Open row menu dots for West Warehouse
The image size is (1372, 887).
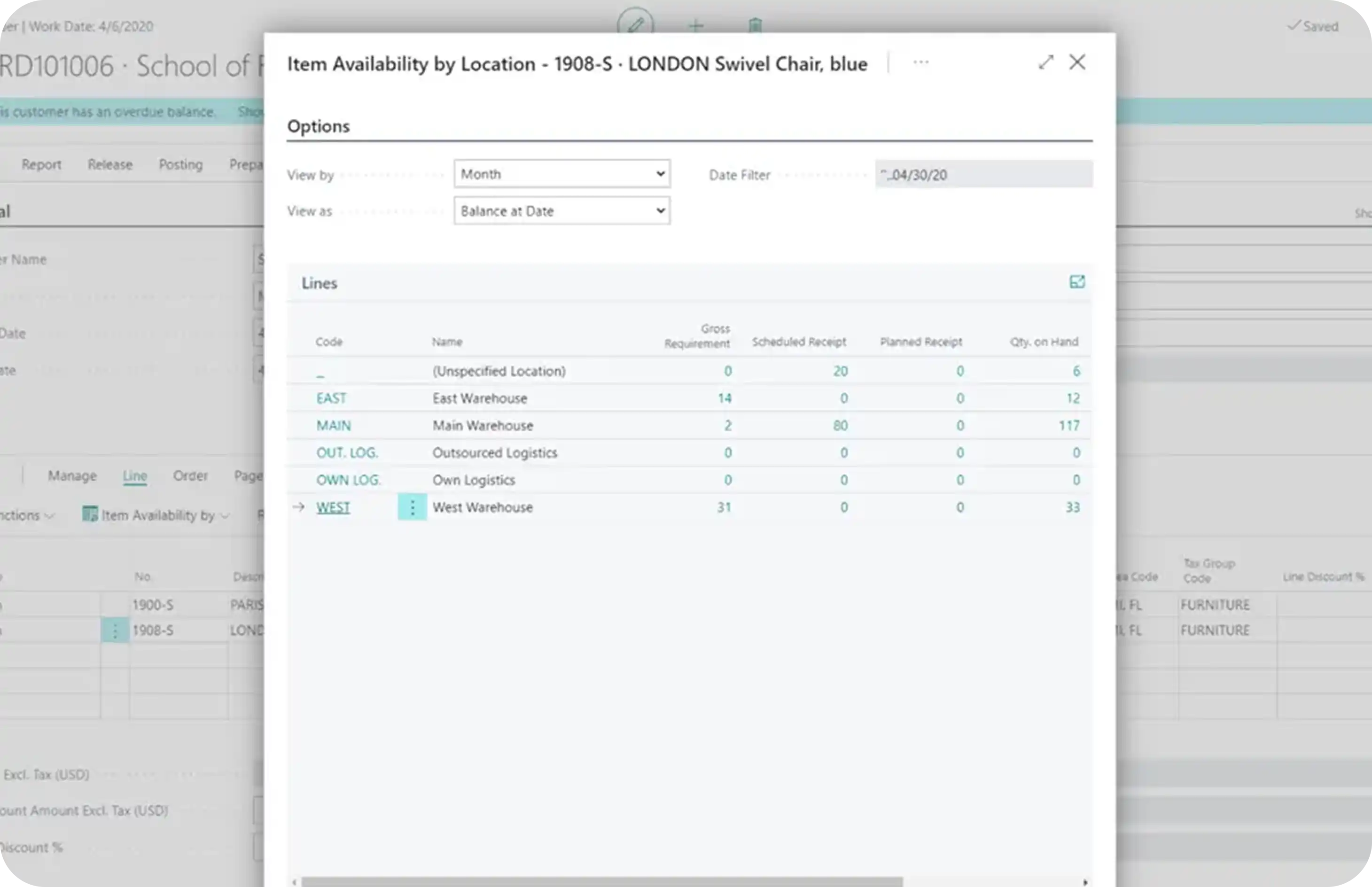(x=413, y=507)
